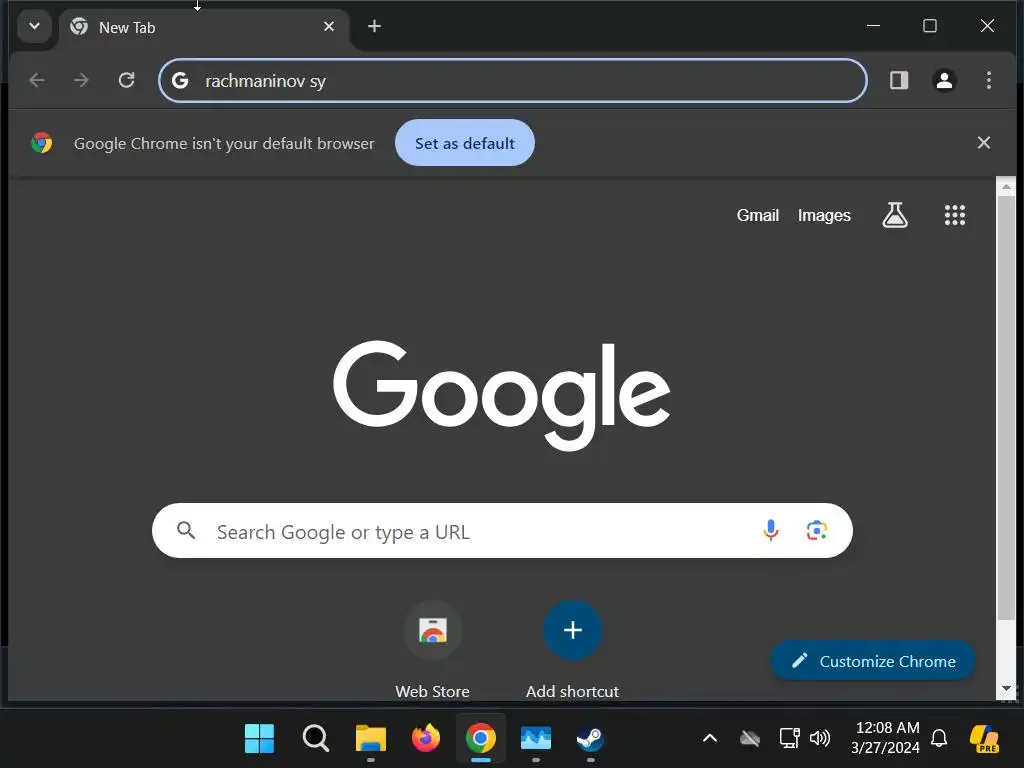Reload the current page
The width and height of the screenshot is (1024, 768).
tap(127, 80)
